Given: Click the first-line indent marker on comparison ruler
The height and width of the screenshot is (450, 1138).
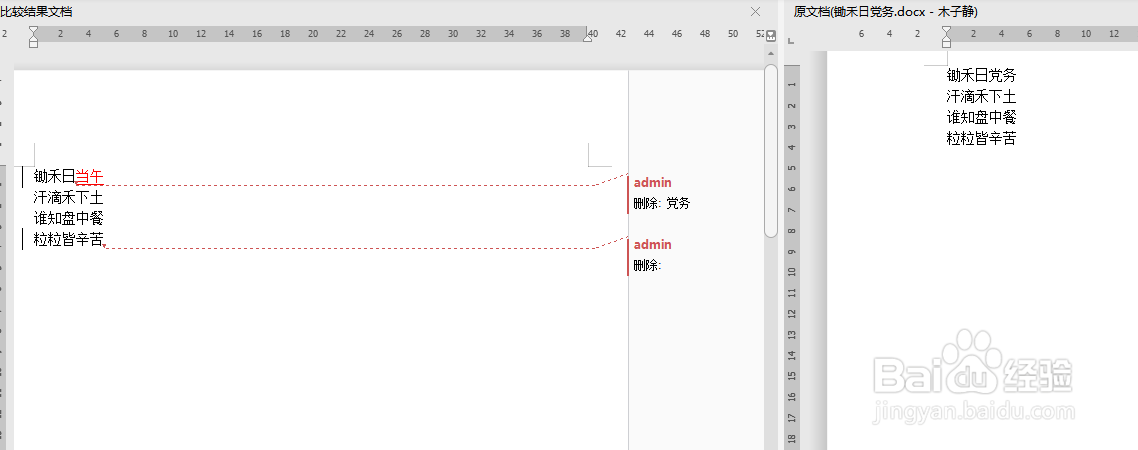Looking at the screenshot, I should (x=33, y=30).
